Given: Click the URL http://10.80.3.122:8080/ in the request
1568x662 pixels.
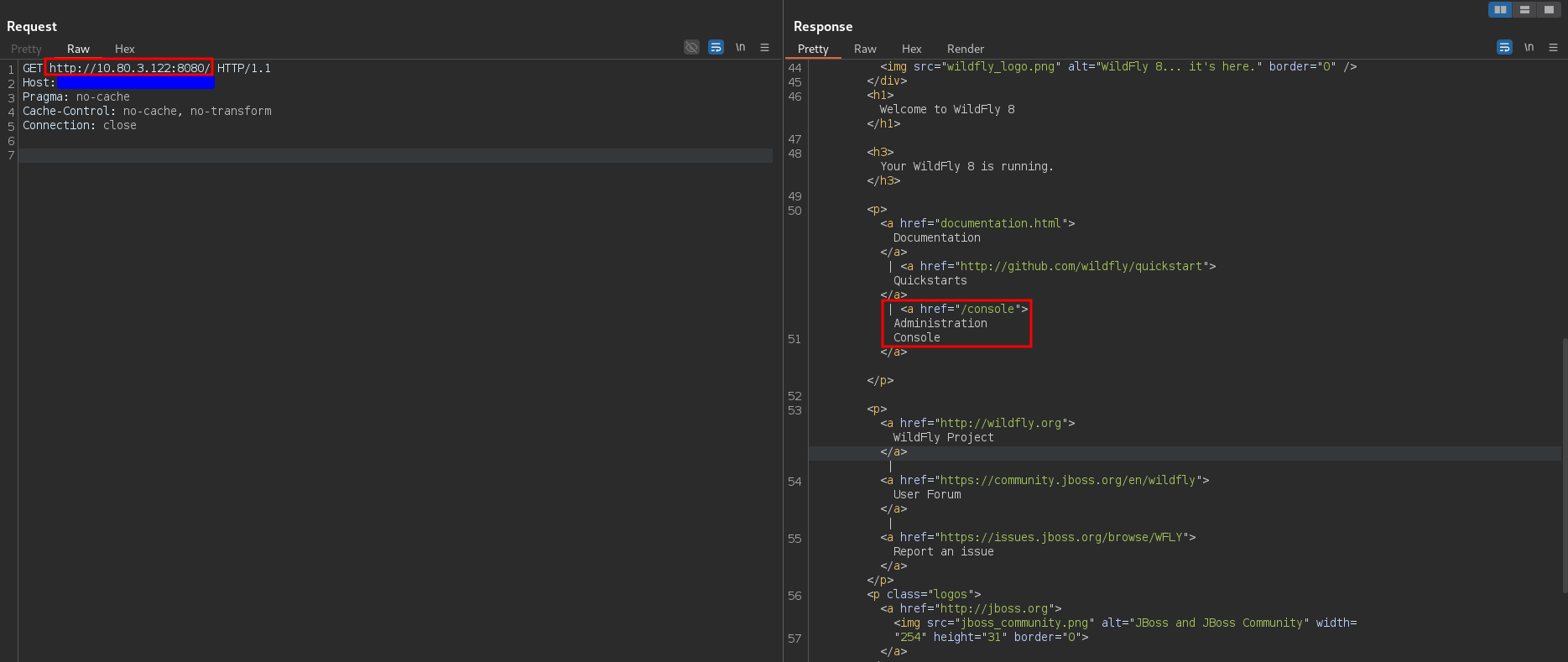Looking at the screenshot, I should (129, 68).
